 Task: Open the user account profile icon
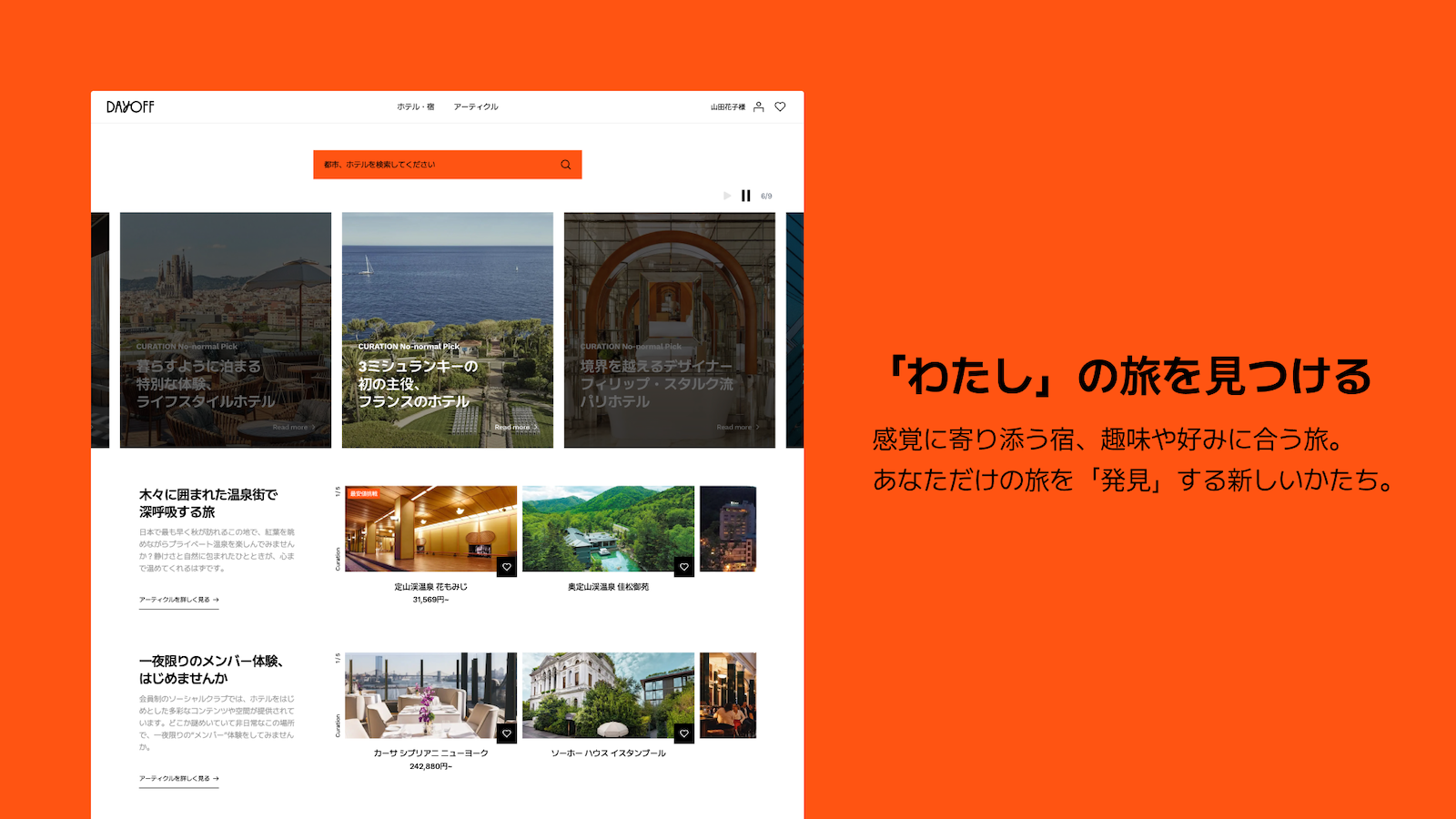(x=759, y=107)
